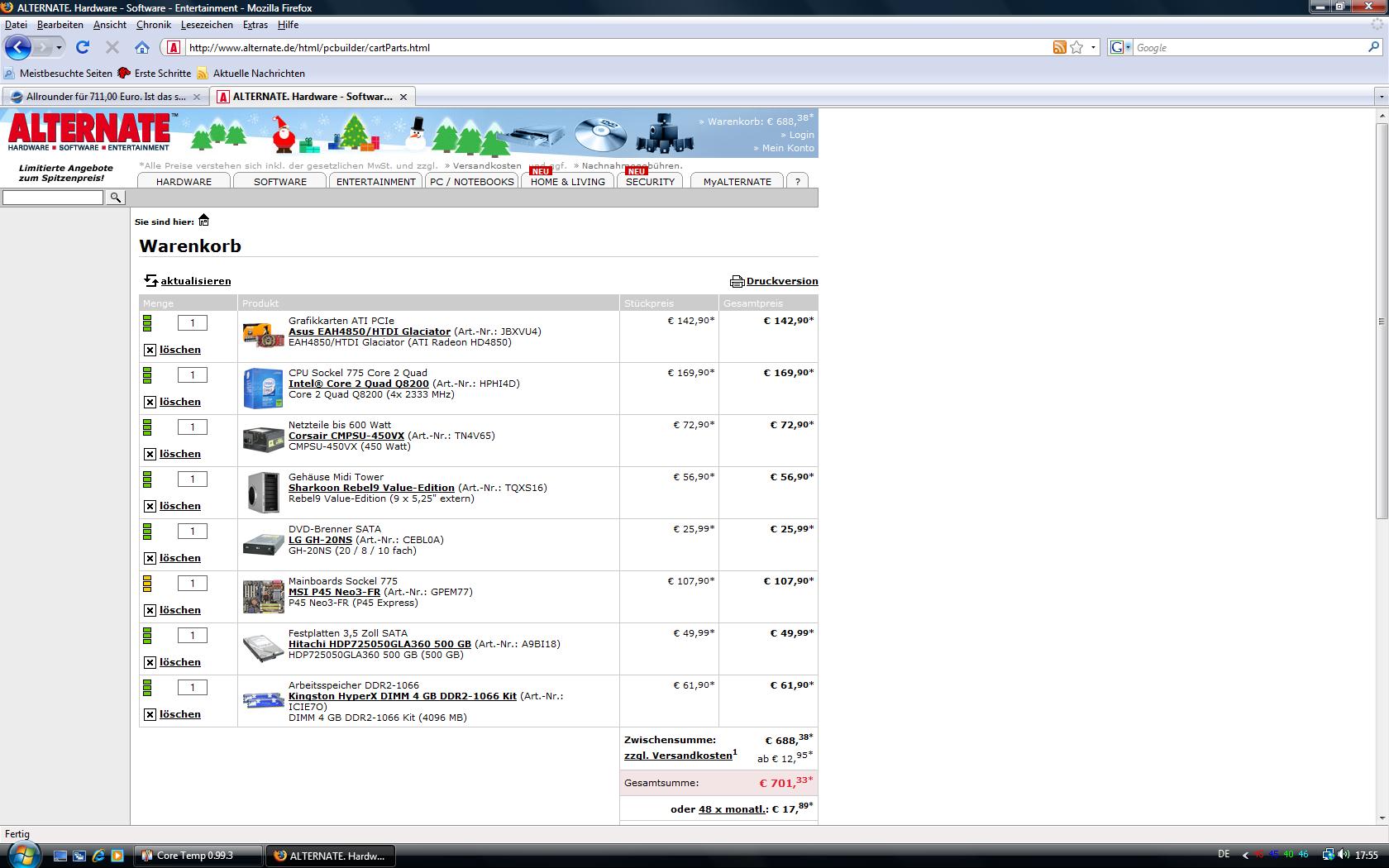Open back/forward history dropdown arrow
Screen dimensions: 1389x868
59,47
